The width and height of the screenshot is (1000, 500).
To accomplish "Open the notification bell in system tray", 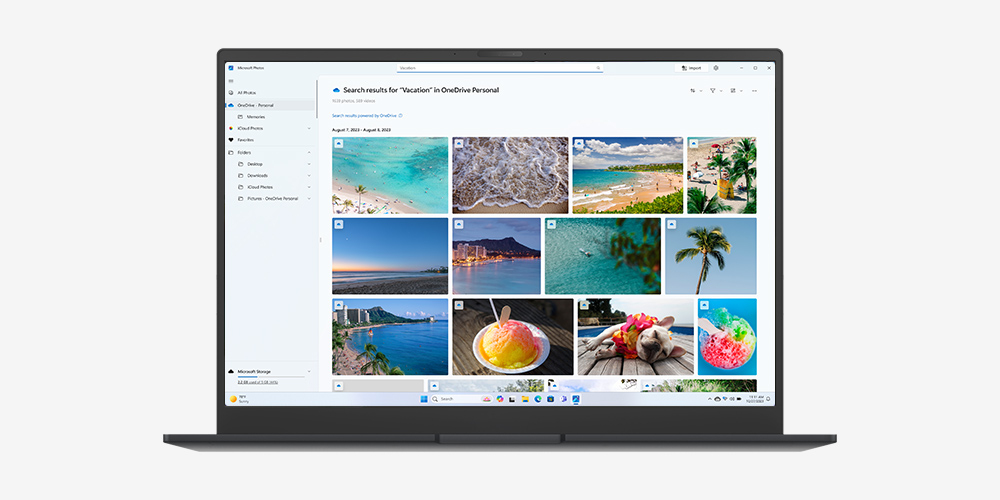I will click(x=768, y=399).
